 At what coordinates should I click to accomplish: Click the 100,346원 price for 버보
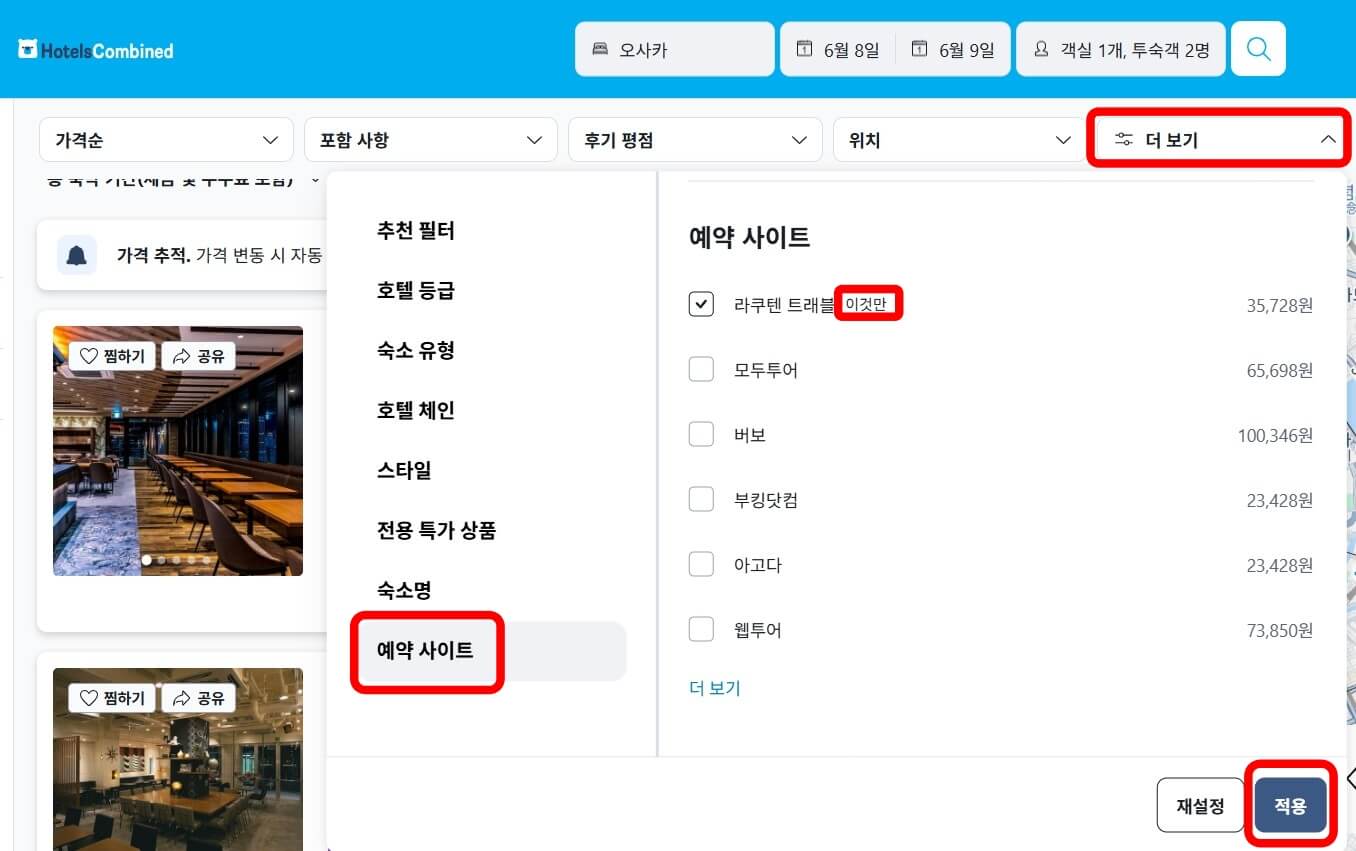pyautogui.click(x=1275, y=435)
